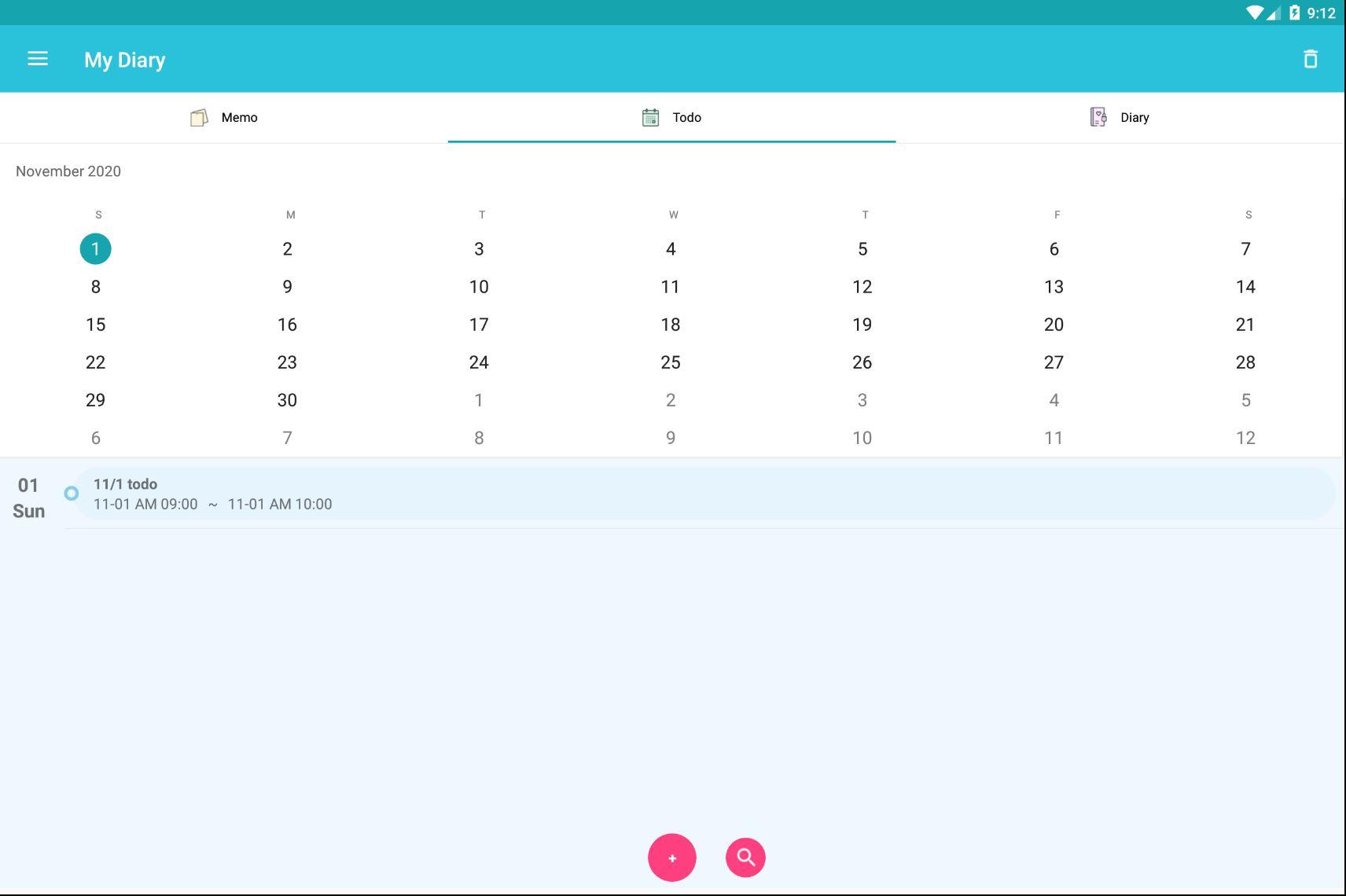
Task: Select greyed Saturday December 12
Action: pyautogui.click(x=1245, y=438)
